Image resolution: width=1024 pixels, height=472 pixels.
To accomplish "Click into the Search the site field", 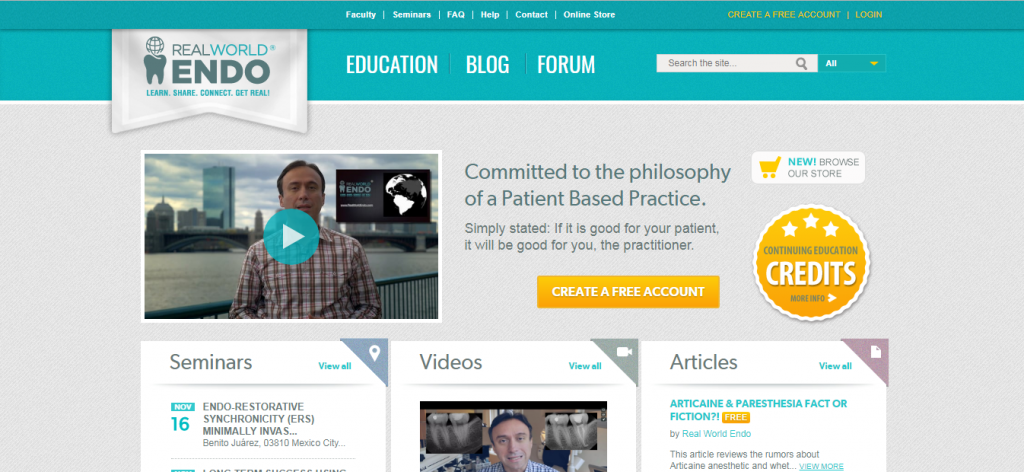I will click(725, 63).
